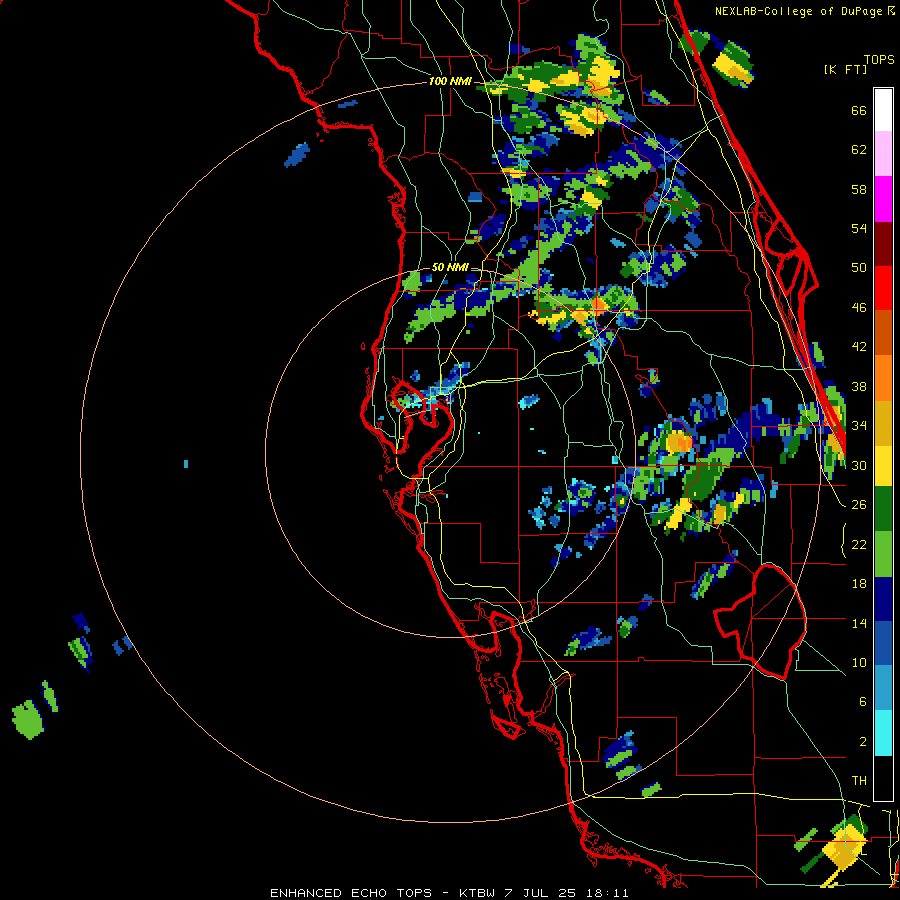Select the light pink legend swatch

tap(883, 153)
